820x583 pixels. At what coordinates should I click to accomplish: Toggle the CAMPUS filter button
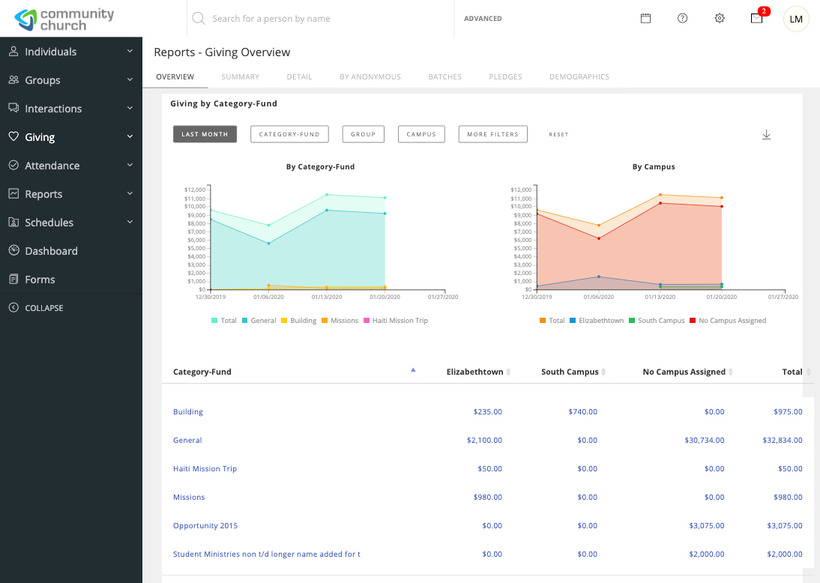pos(421,133)
